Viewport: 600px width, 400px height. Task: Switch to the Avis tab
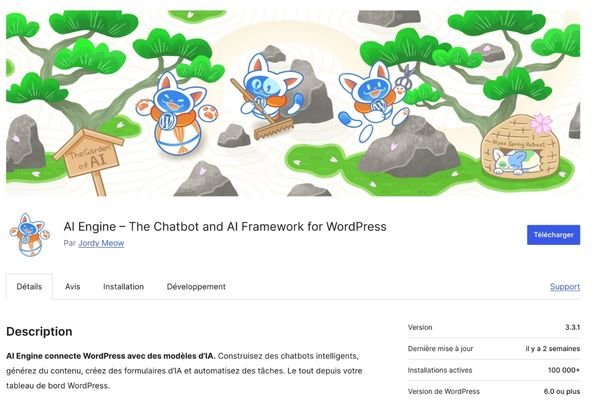pyautogui.click(x=72, y=286)
